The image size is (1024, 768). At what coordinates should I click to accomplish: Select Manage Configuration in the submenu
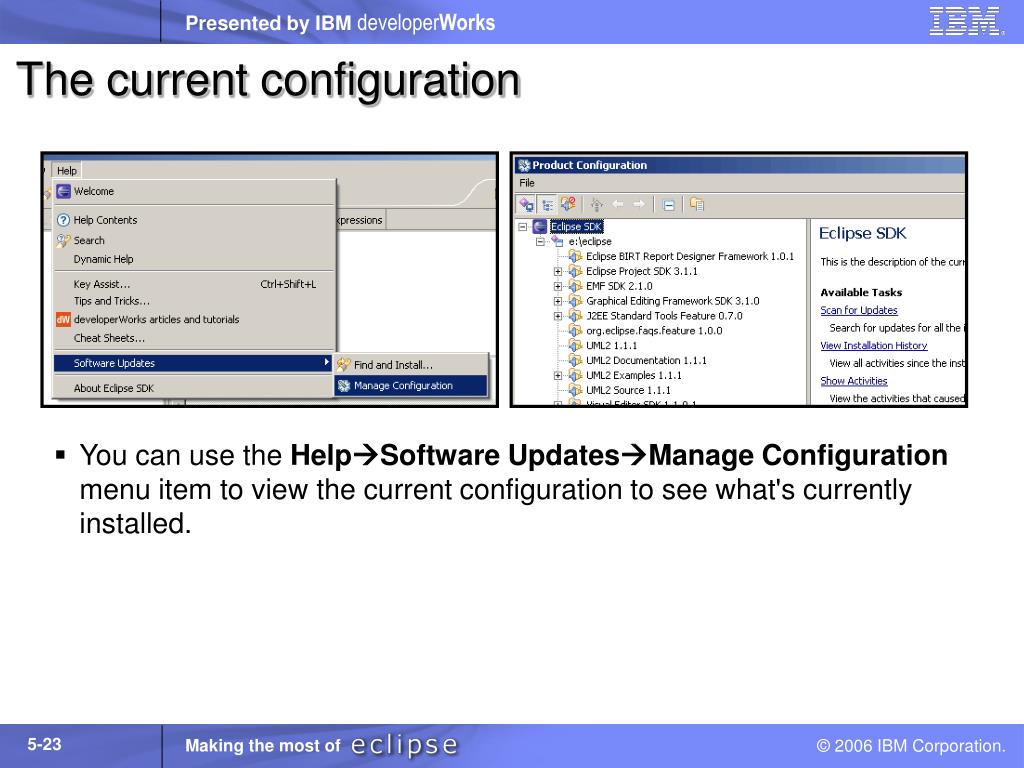[411, 386]
